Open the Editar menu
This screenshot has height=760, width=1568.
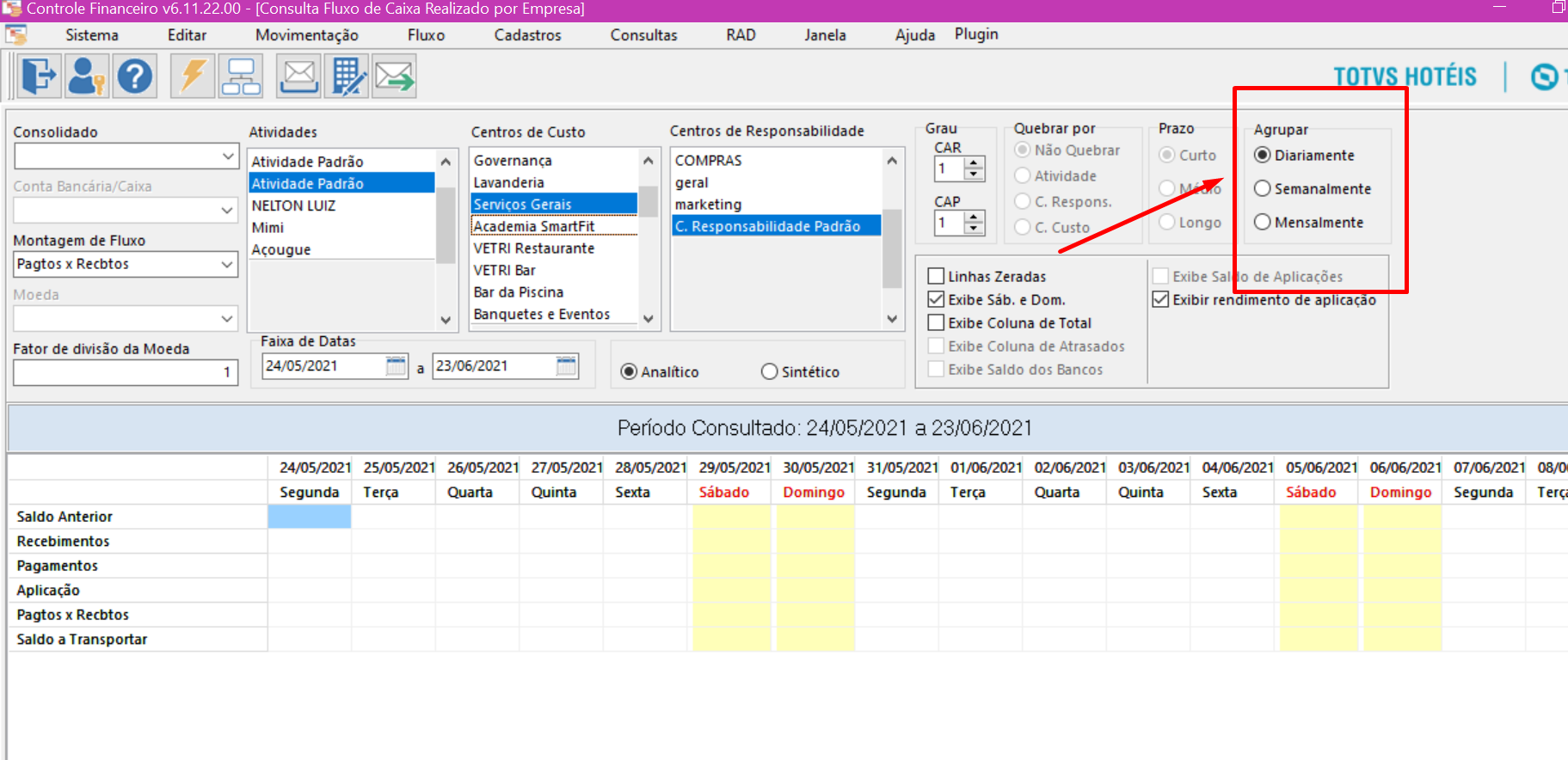[187, 35]
